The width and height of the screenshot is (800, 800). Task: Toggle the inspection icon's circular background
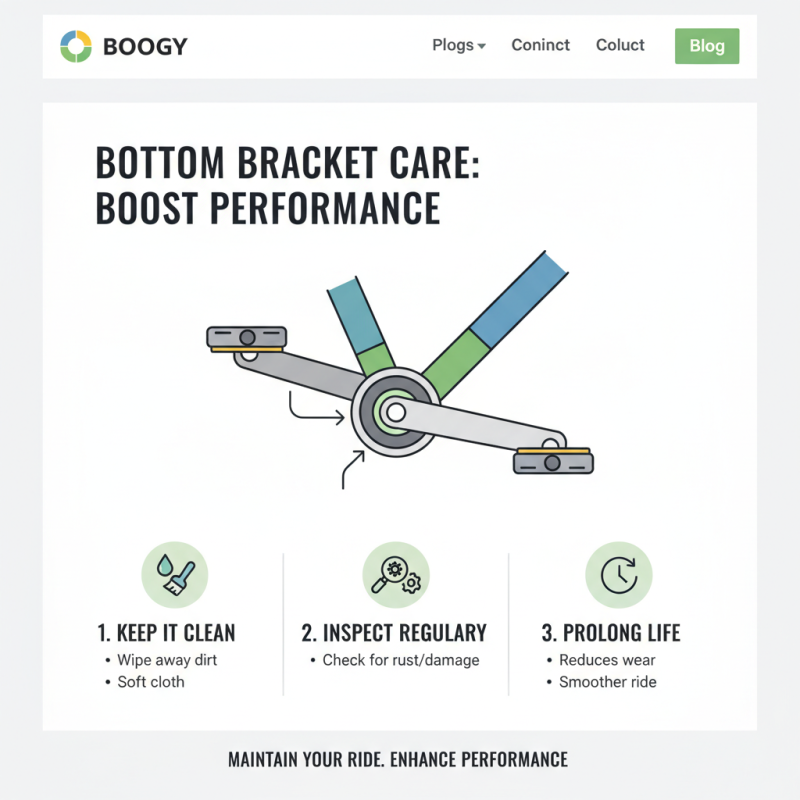[x=396, y=575]
